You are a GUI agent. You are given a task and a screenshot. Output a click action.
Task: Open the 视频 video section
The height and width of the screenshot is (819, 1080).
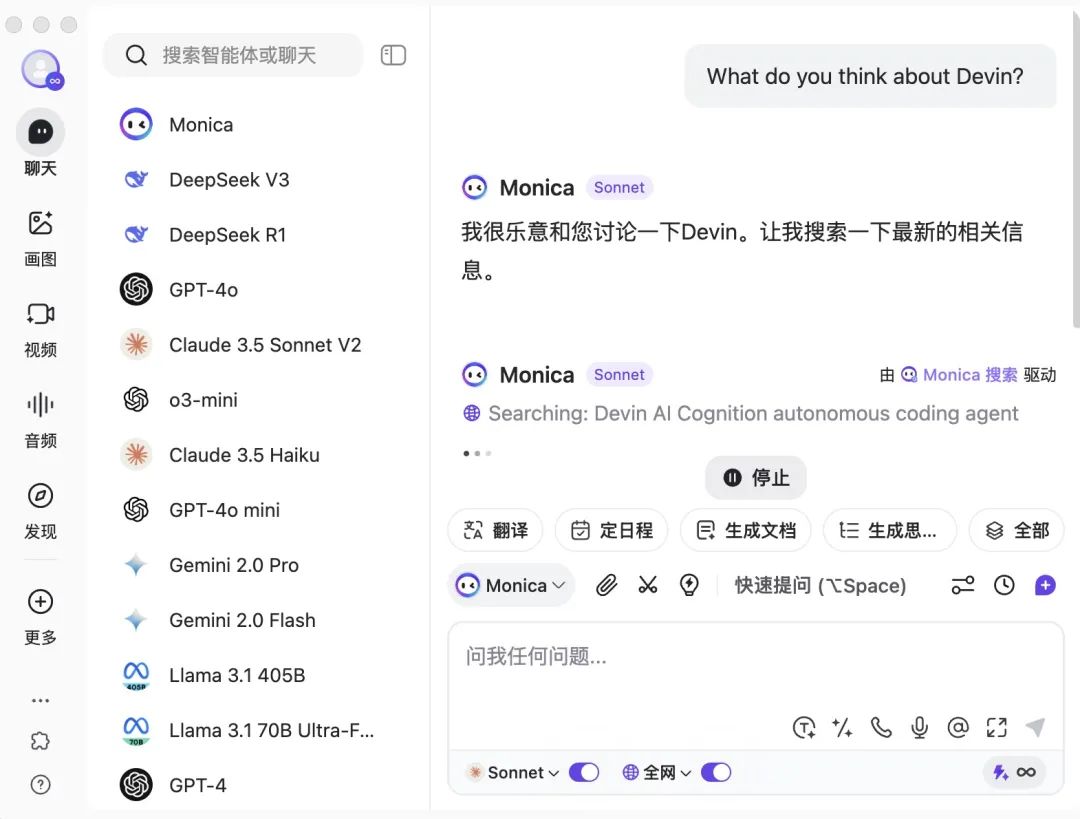pyautogui.click(x=40, y=329)
